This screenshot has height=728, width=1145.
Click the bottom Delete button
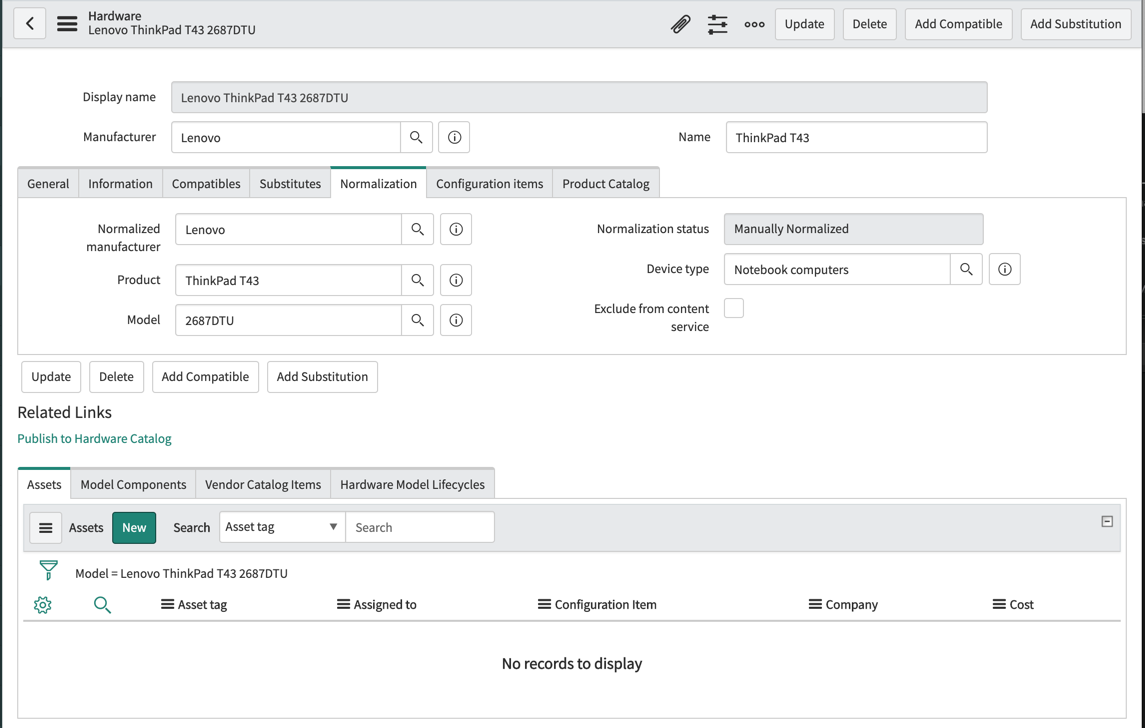point(116,377)
